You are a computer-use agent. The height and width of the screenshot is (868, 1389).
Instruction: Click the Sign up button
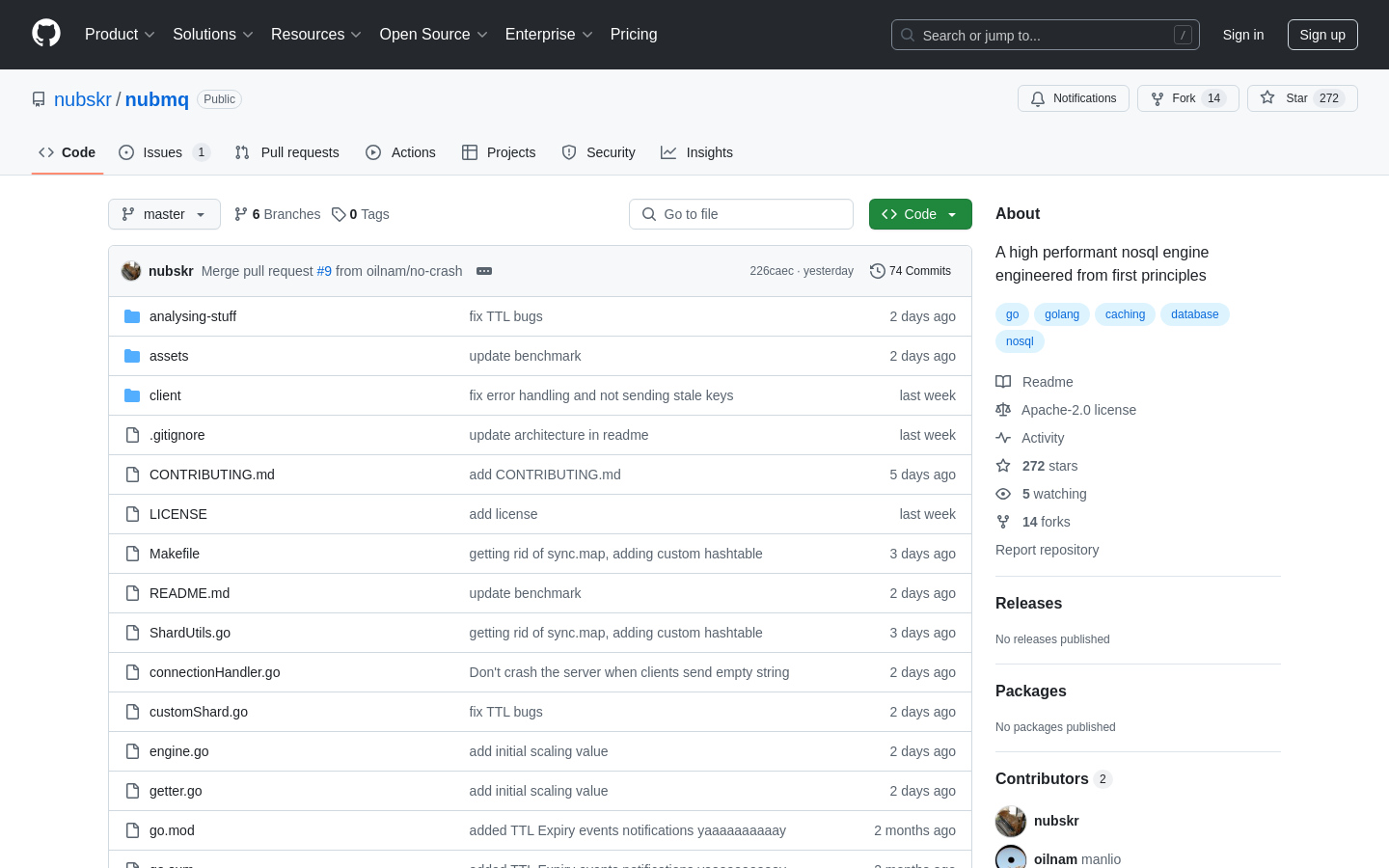[x=1322, y=35]
